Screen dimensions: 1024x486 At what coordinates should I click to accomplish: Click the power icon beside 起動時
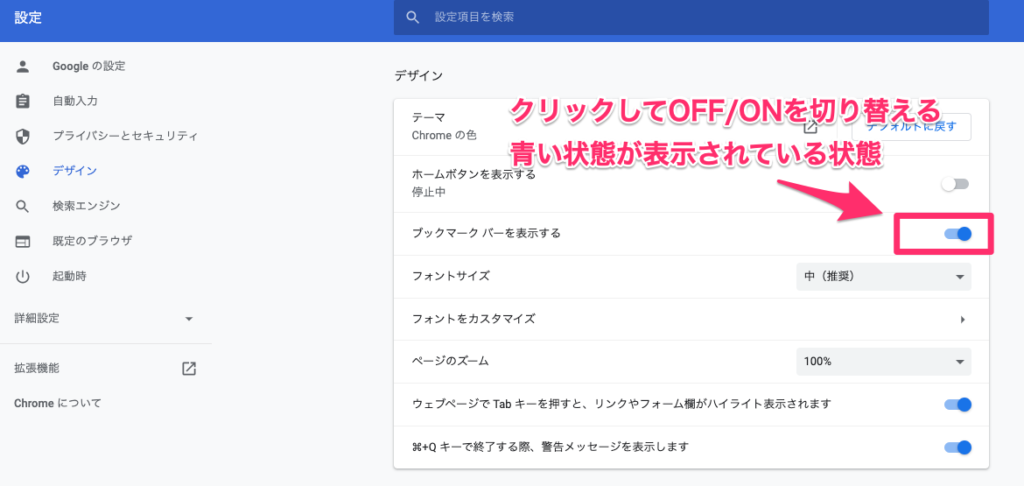pos(23,276)
